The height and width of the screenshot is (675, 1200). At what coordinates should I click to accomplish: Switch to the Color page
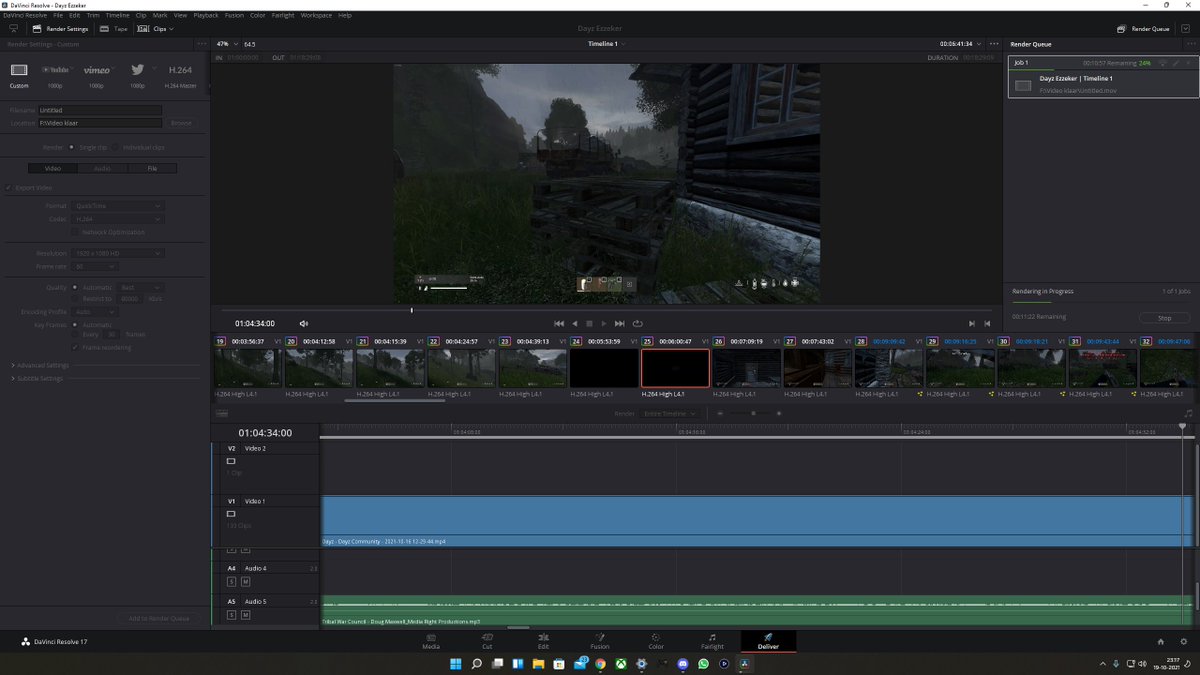[655, 644]
